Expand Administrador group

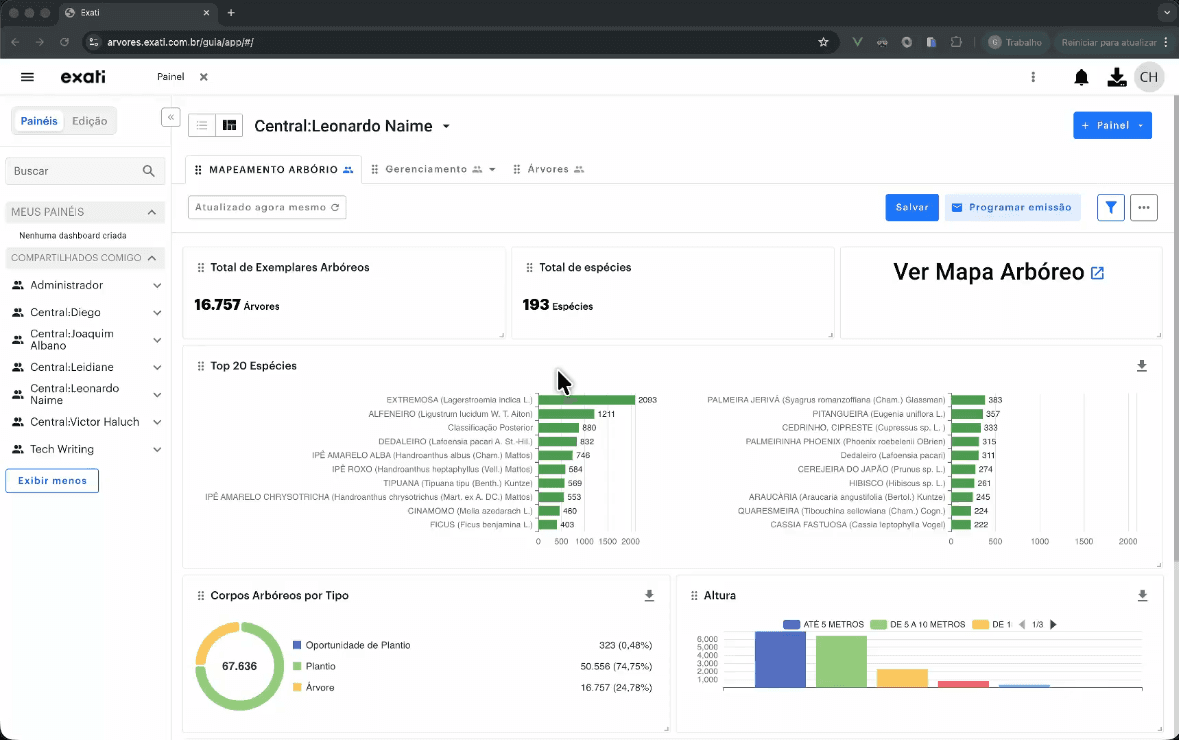(x=157, y=286)
